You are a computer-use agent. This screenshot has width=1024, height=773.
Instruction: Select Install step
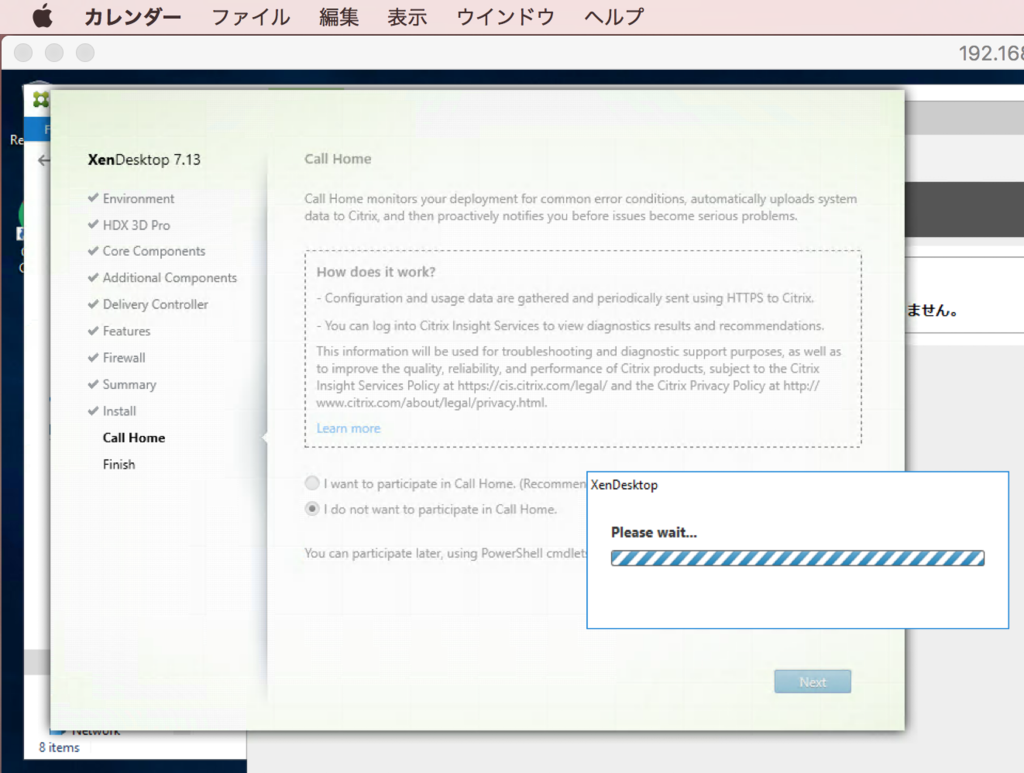click(x=120, y=411)
